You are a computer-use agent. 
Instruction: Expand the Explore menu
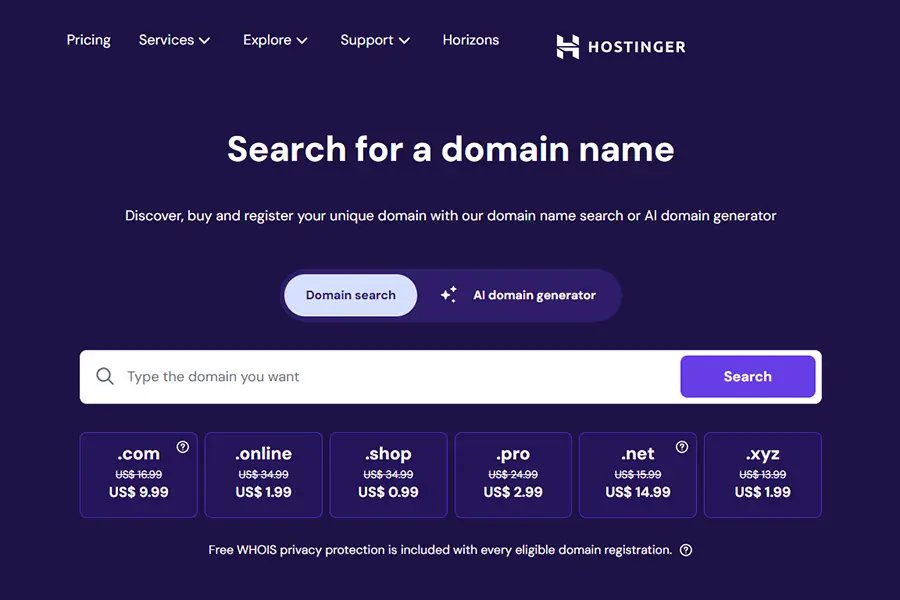click(x=276, y=40)
